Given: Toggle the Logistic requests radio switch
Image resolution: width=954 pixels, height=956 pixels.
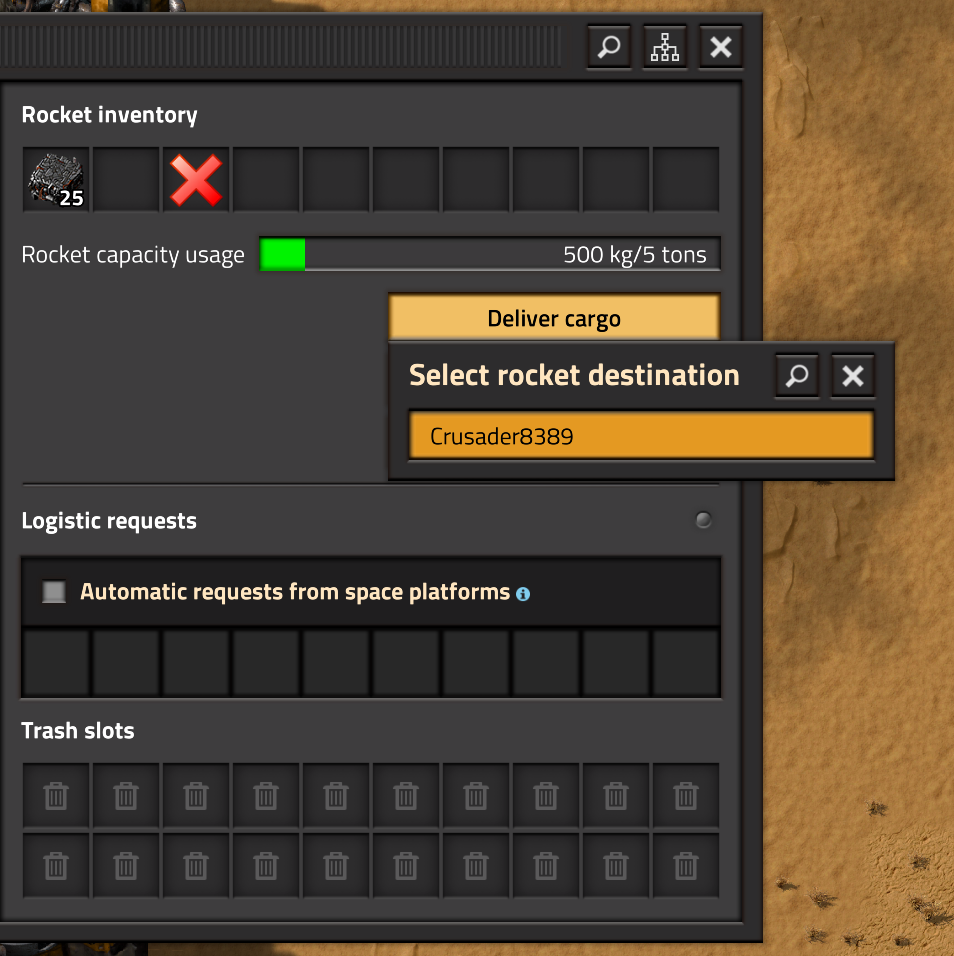Looking at the screenshot, I should point(703,519).
